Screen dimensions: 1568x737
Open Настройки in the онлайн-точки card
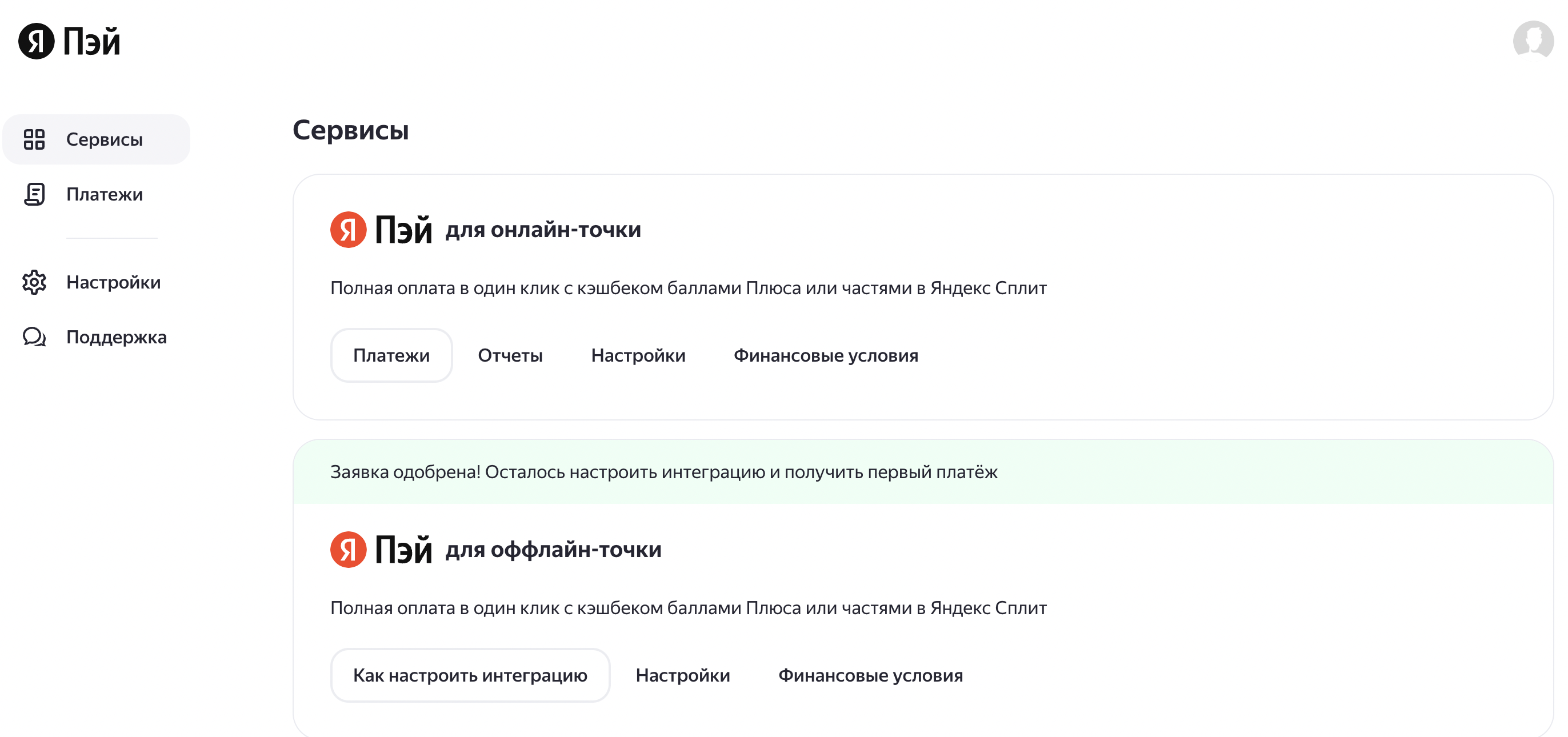point(638,355)
